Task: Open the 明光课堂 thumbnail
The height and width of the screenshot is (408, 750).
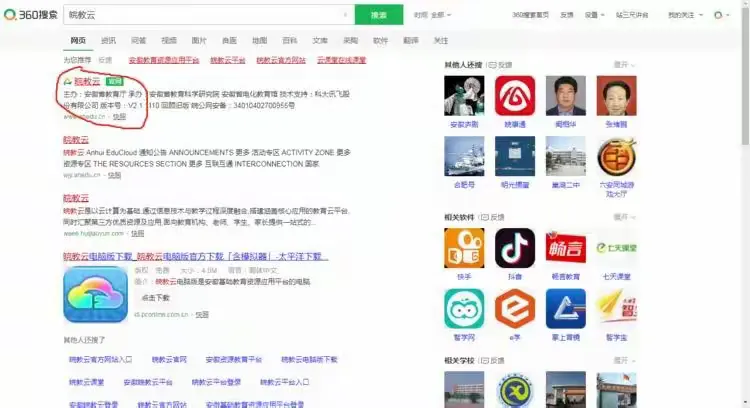Action: pos(515,156)
